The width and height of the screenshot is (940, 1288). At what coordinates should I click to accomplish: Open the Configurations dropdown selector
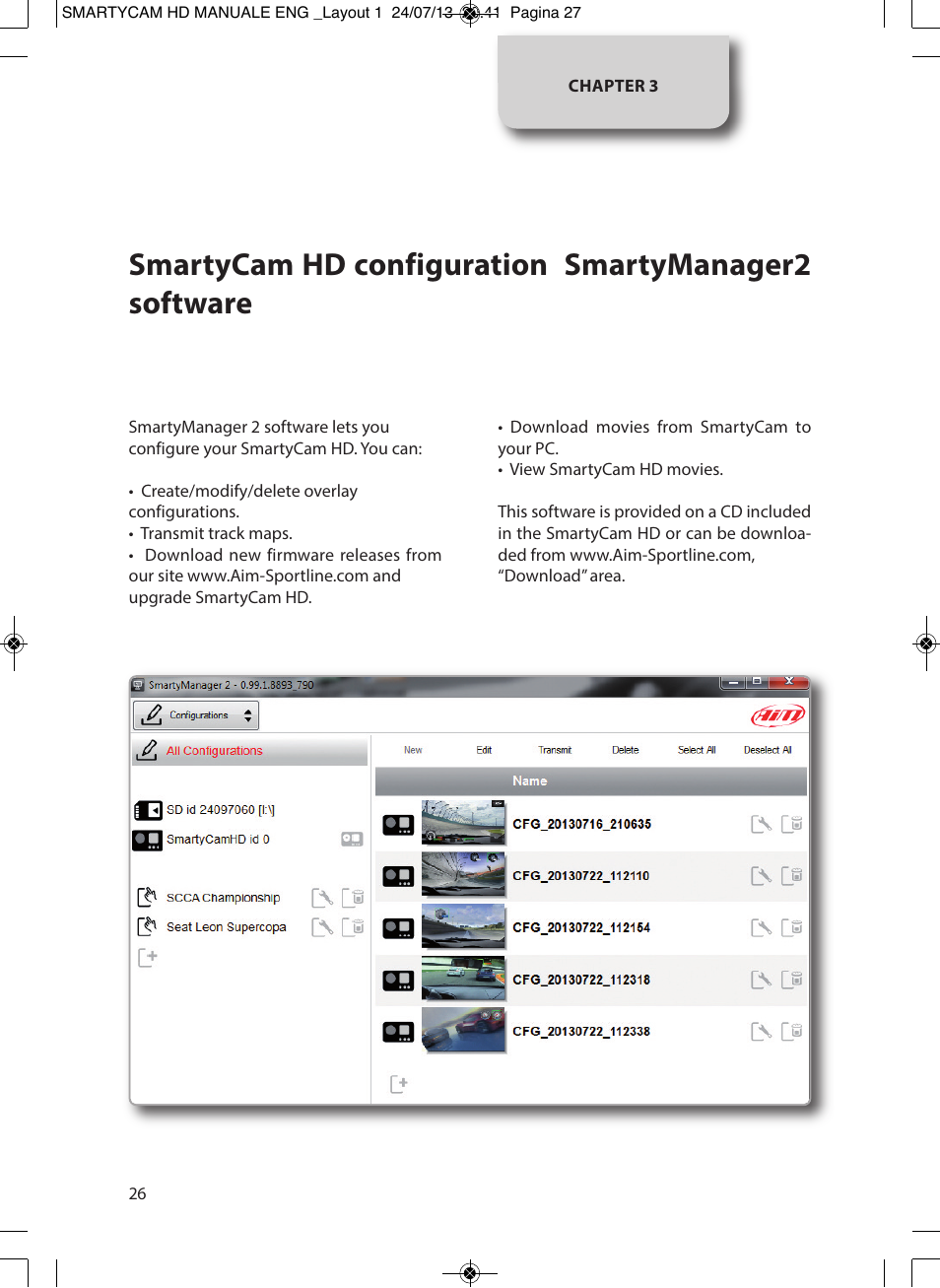coord(196,715)
